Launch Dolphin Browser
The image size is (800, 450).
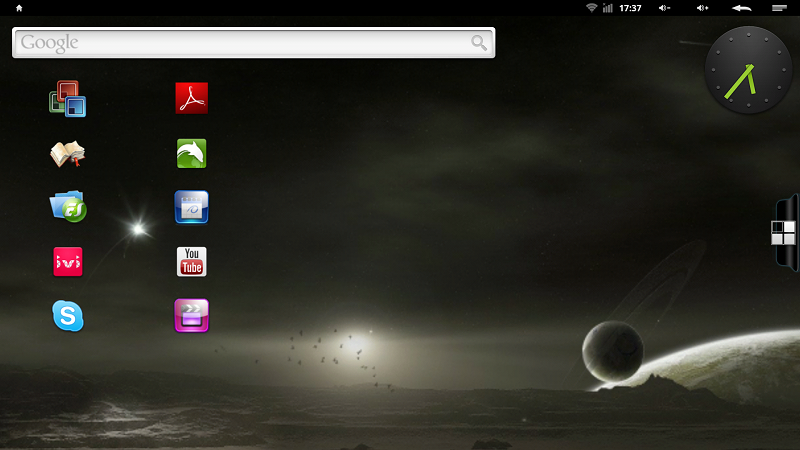click(x=191, y=154)
